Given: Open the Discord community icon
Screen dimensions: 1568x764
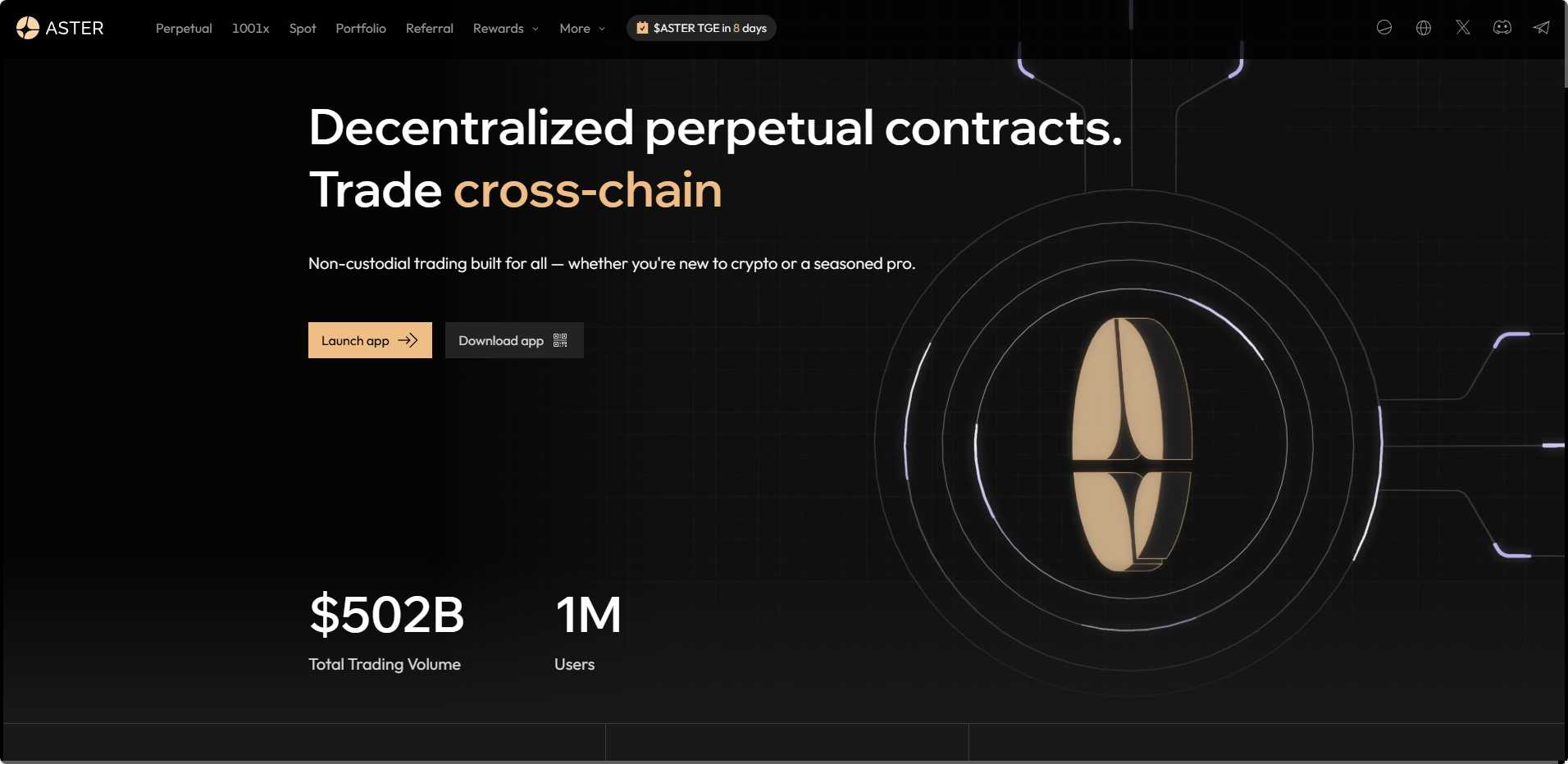Looking at the screenshot, I should [x=1502, y=28].
